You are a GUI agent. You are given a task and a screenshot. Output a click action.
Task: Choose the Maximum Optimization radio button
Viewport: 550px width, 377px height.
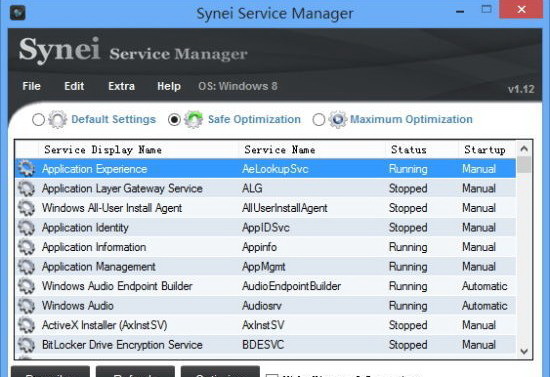click(318, 120)
